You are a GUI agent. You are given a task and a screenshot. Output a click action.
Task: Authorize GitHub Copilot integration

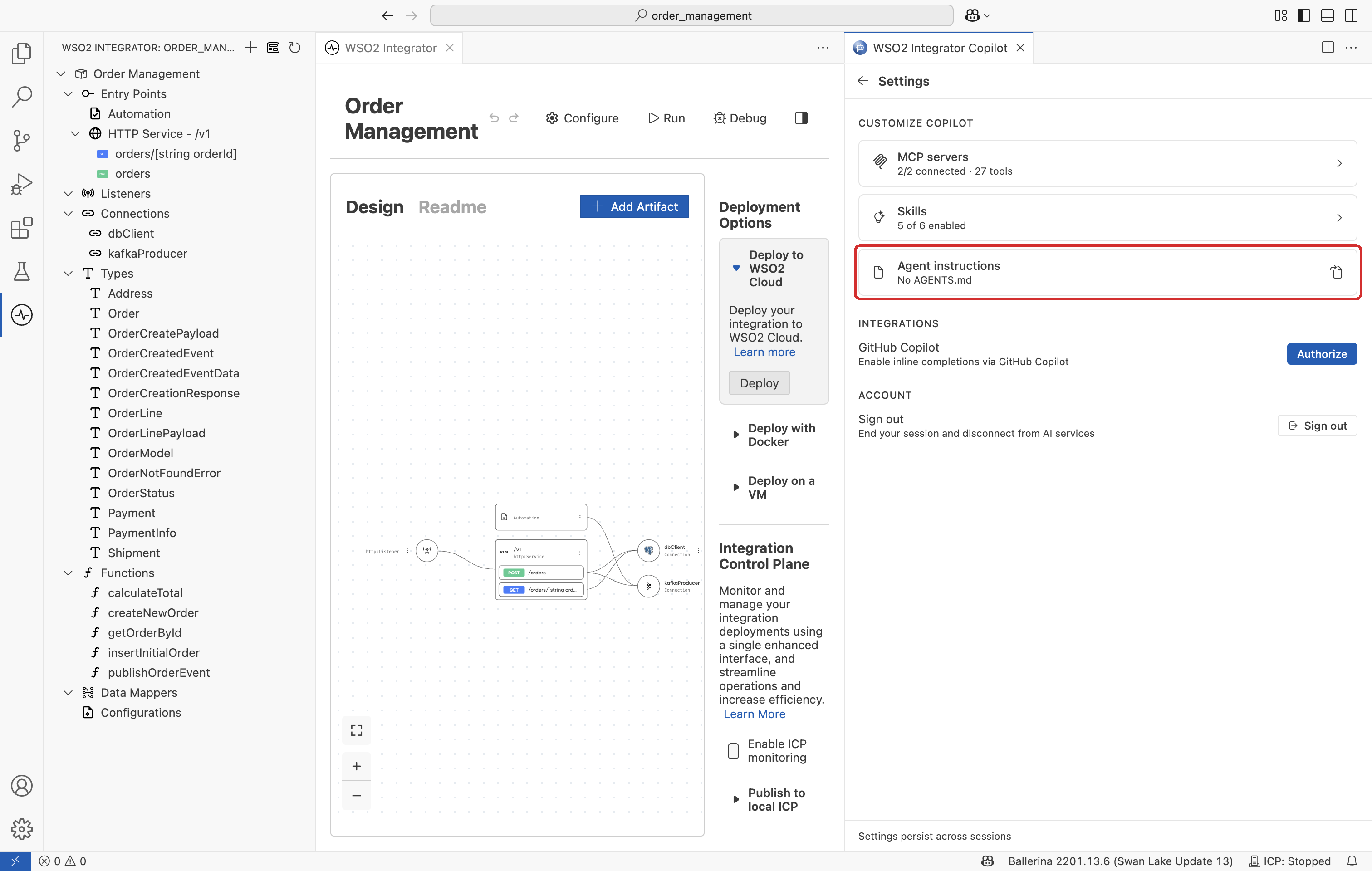point(1322,354)
